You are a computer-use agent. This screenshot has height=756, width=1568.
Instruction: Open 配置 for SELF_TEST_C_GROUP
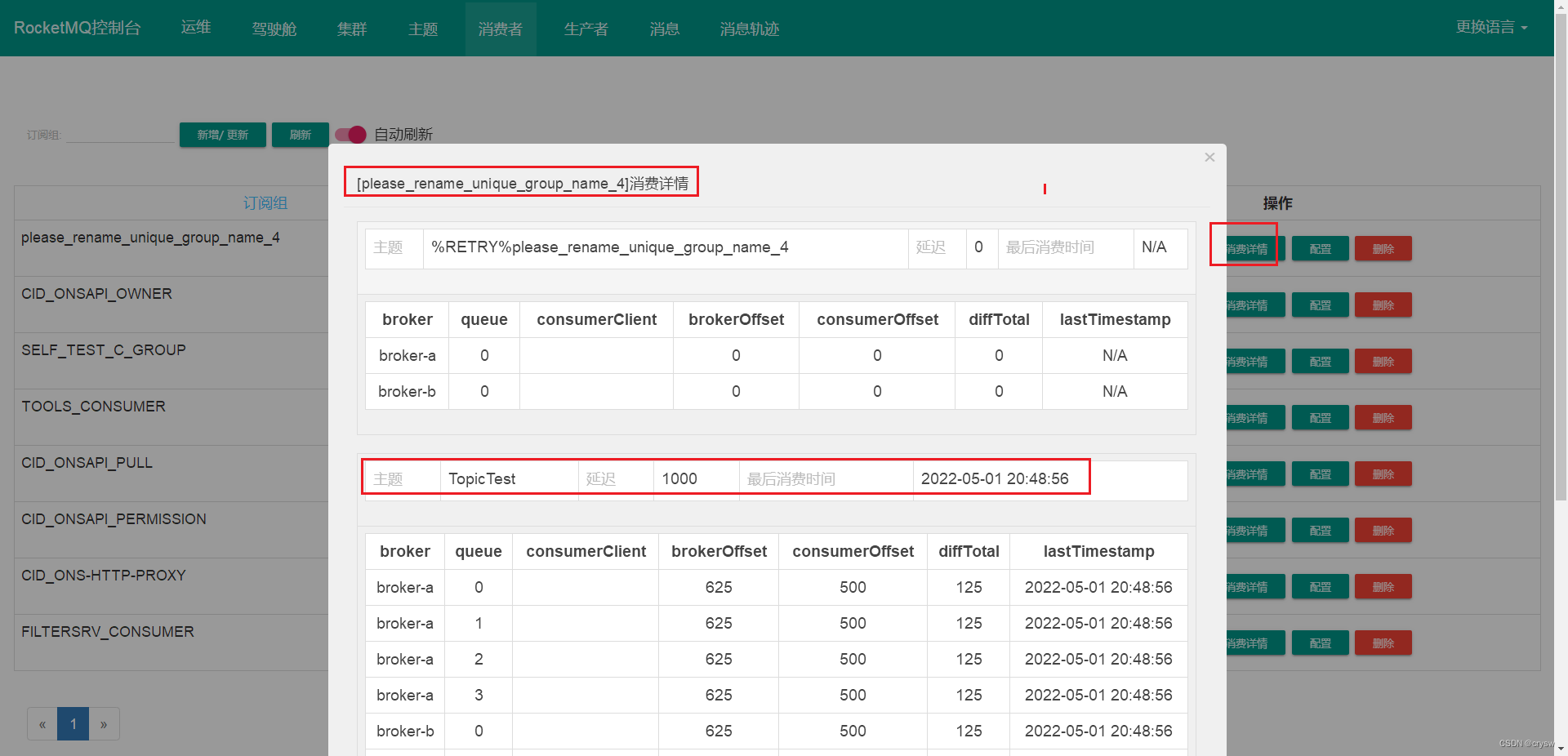1321,362
